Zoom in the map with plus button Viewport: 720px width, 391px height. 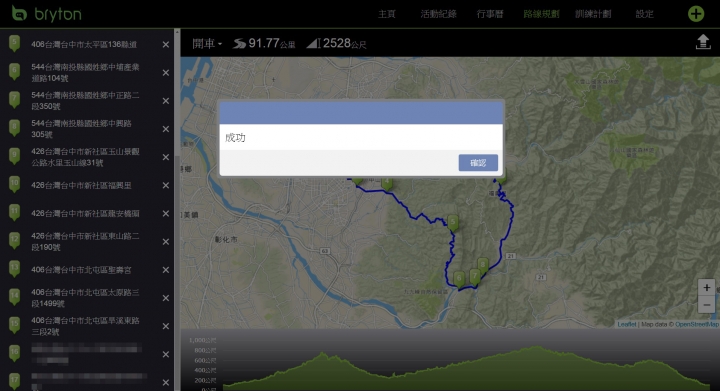[x=707, y=288]
